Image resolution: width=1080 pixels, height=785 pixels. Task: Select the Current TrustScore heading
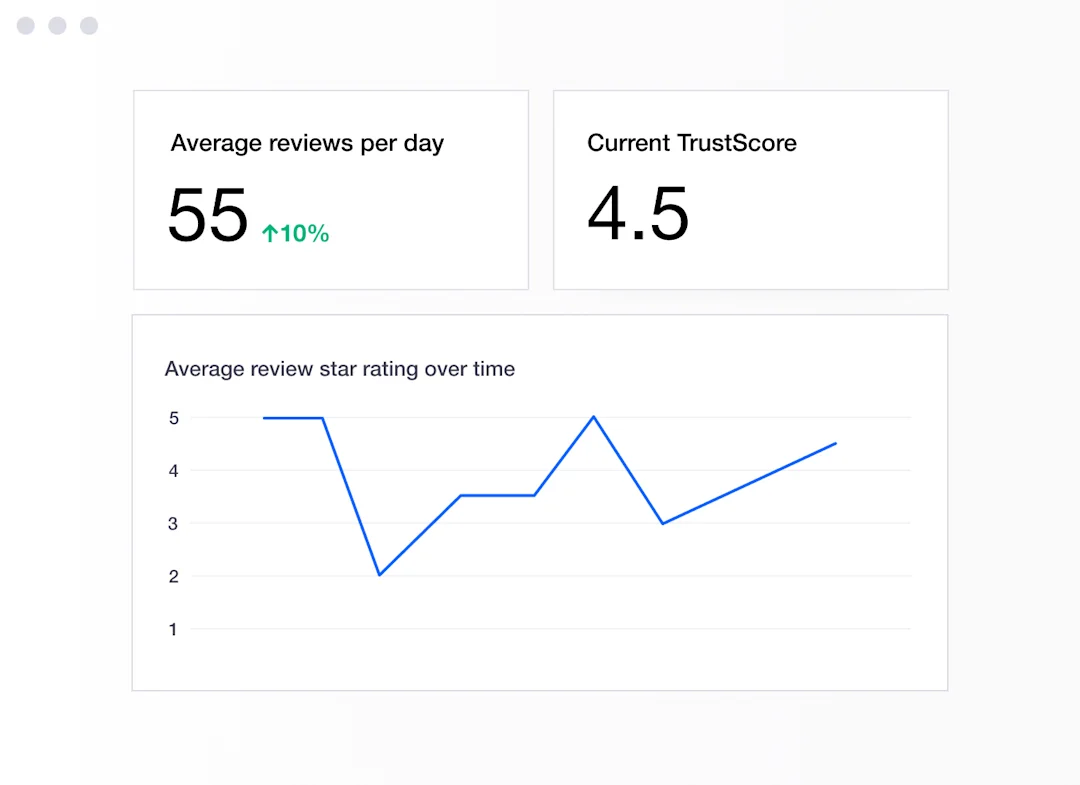coord(691,143)
